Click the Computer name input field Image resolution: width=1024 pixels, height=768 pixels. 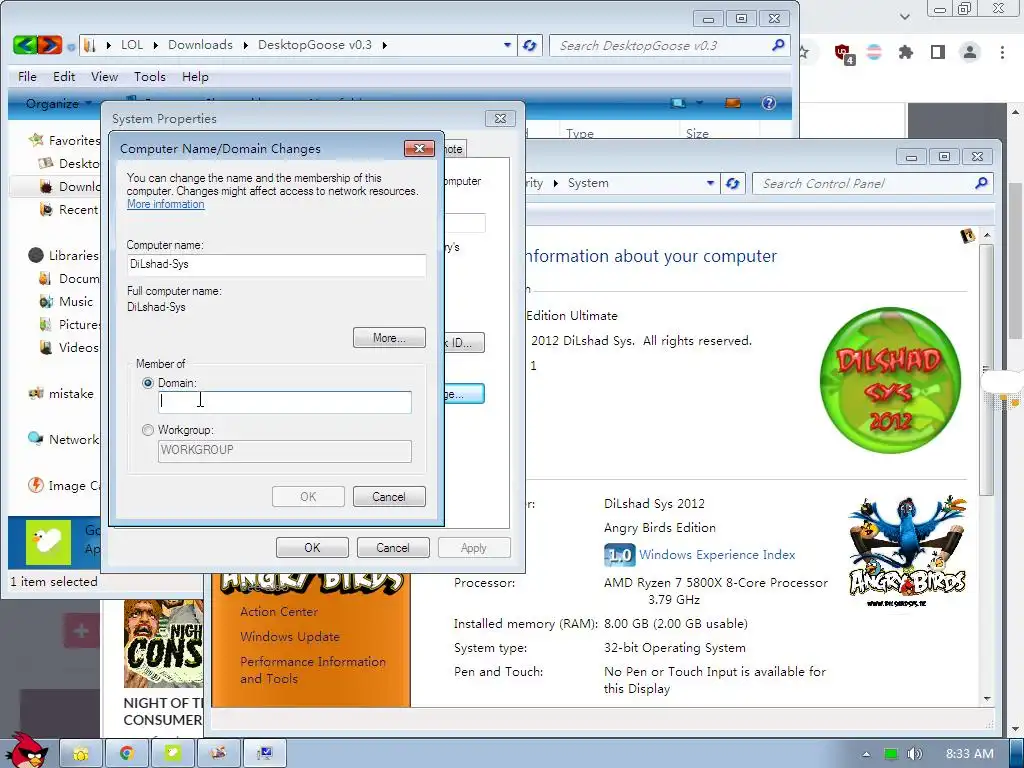tap(276, 264)
